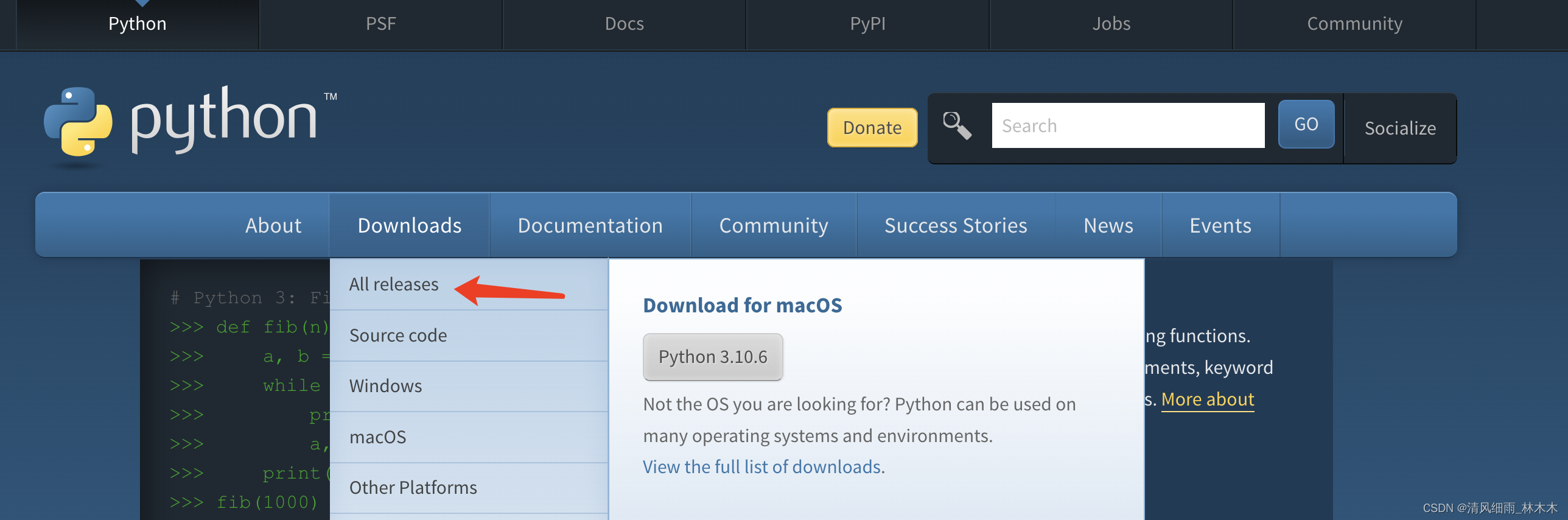1568x520 pixels.
Task: Choose Source code in dropdown
Action: pos(397,336)
